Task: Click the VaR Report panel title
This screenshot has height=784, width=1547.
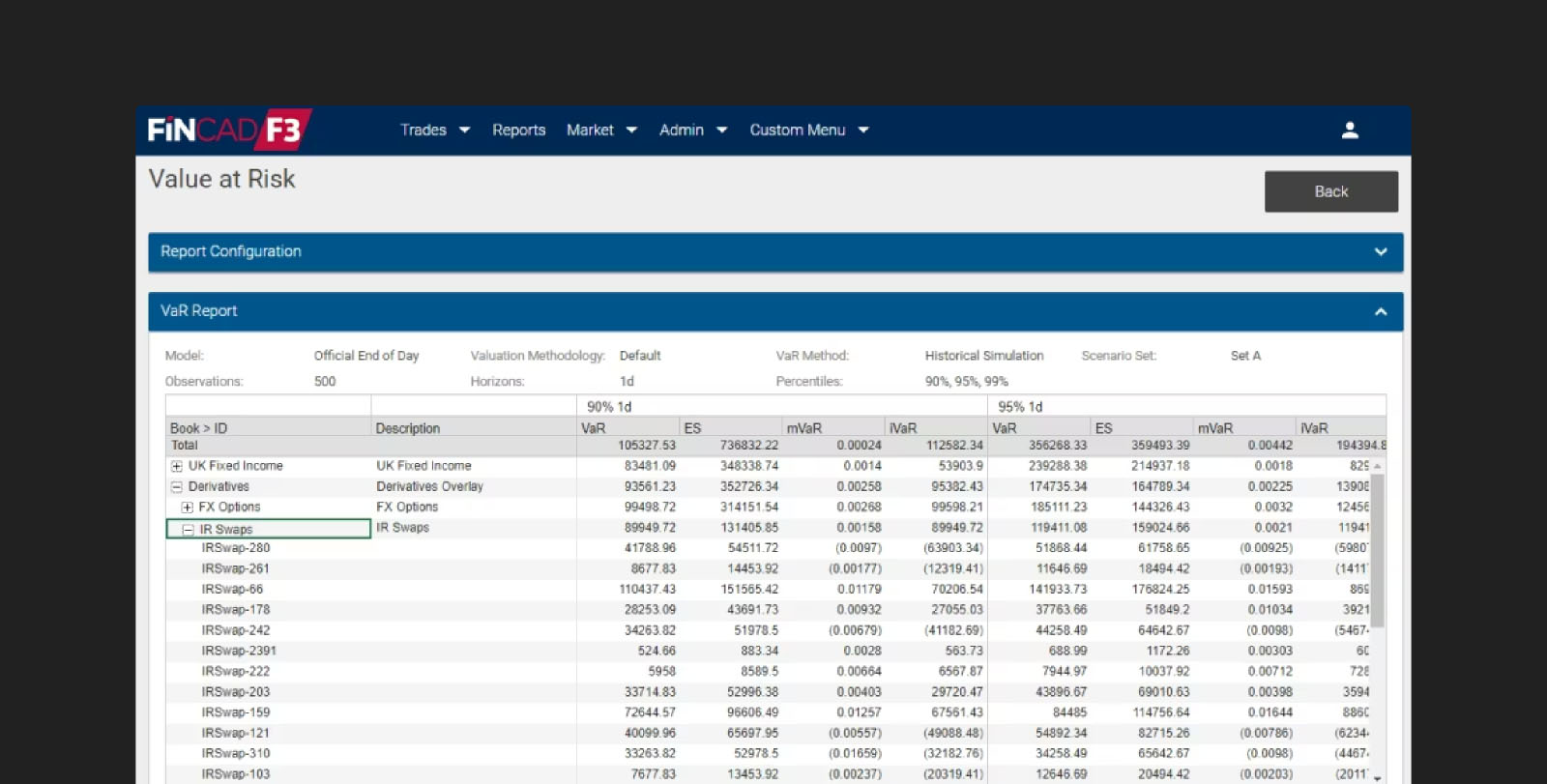Action: (x=198, y=311)
